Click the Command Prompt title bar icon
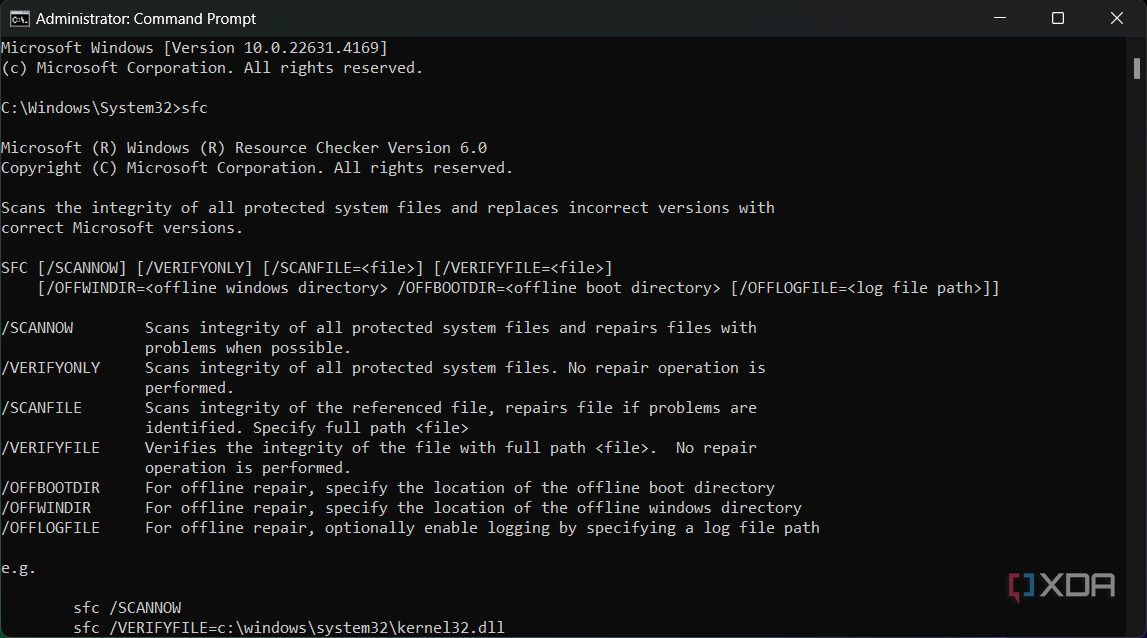The image size is (1147, 638). click(x=19, y=18)
